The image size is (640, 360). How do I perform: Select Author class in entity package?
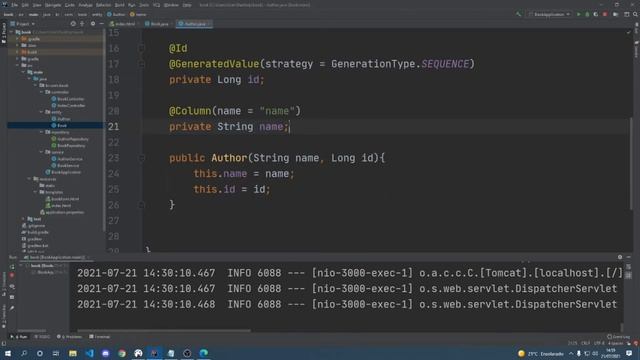(61, 119)
